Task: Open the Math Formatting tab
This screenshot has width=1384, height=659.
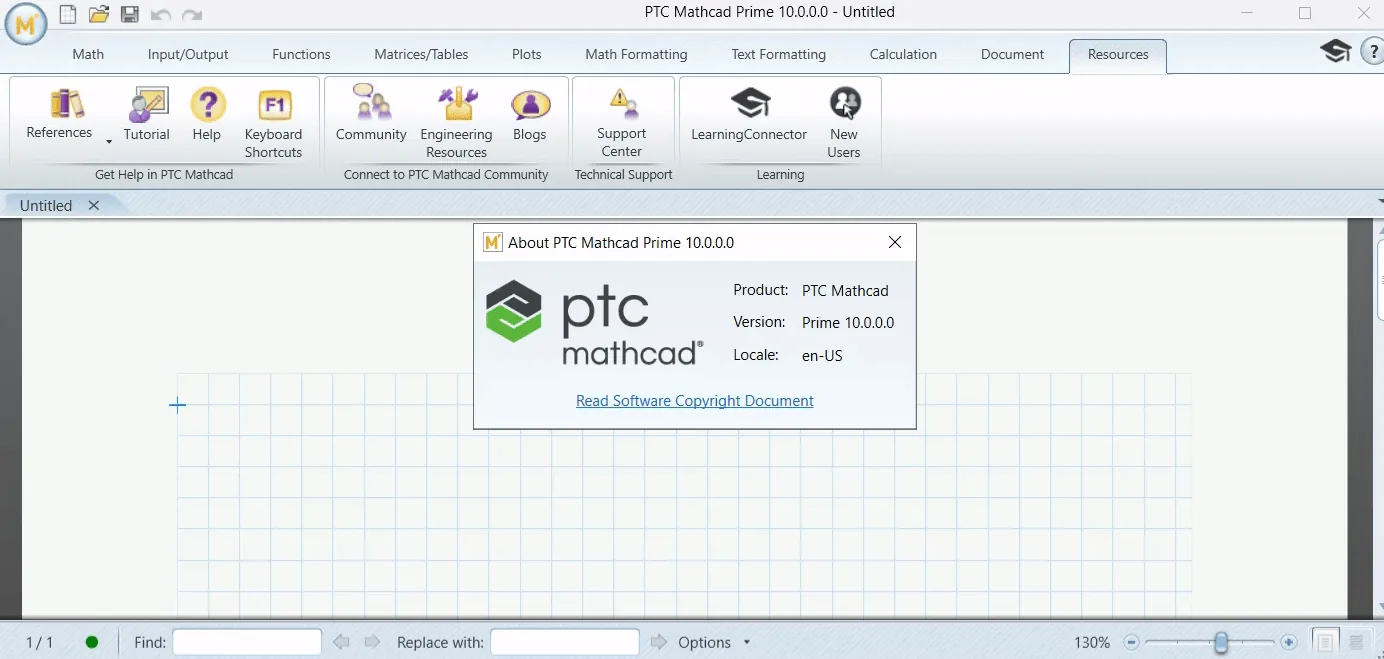Action: pyautogui.click(x=636, y=54)
